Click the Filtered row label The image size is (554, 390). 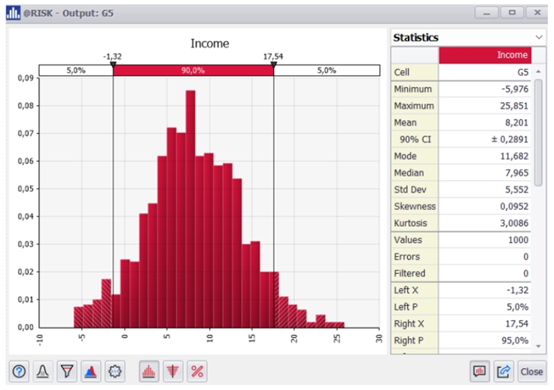click(x=409, y=273)
